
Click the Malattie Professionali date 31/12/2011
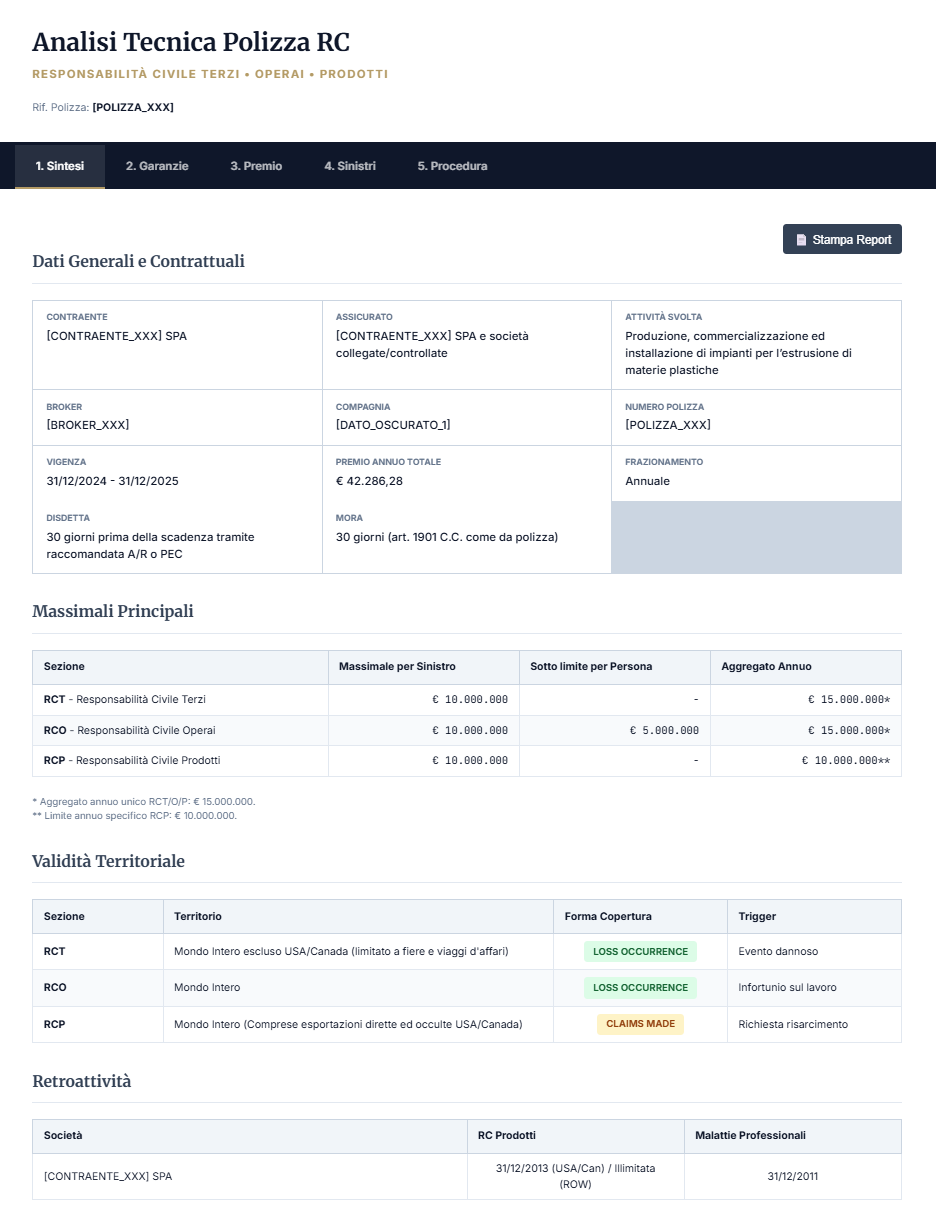[792, 1176]
